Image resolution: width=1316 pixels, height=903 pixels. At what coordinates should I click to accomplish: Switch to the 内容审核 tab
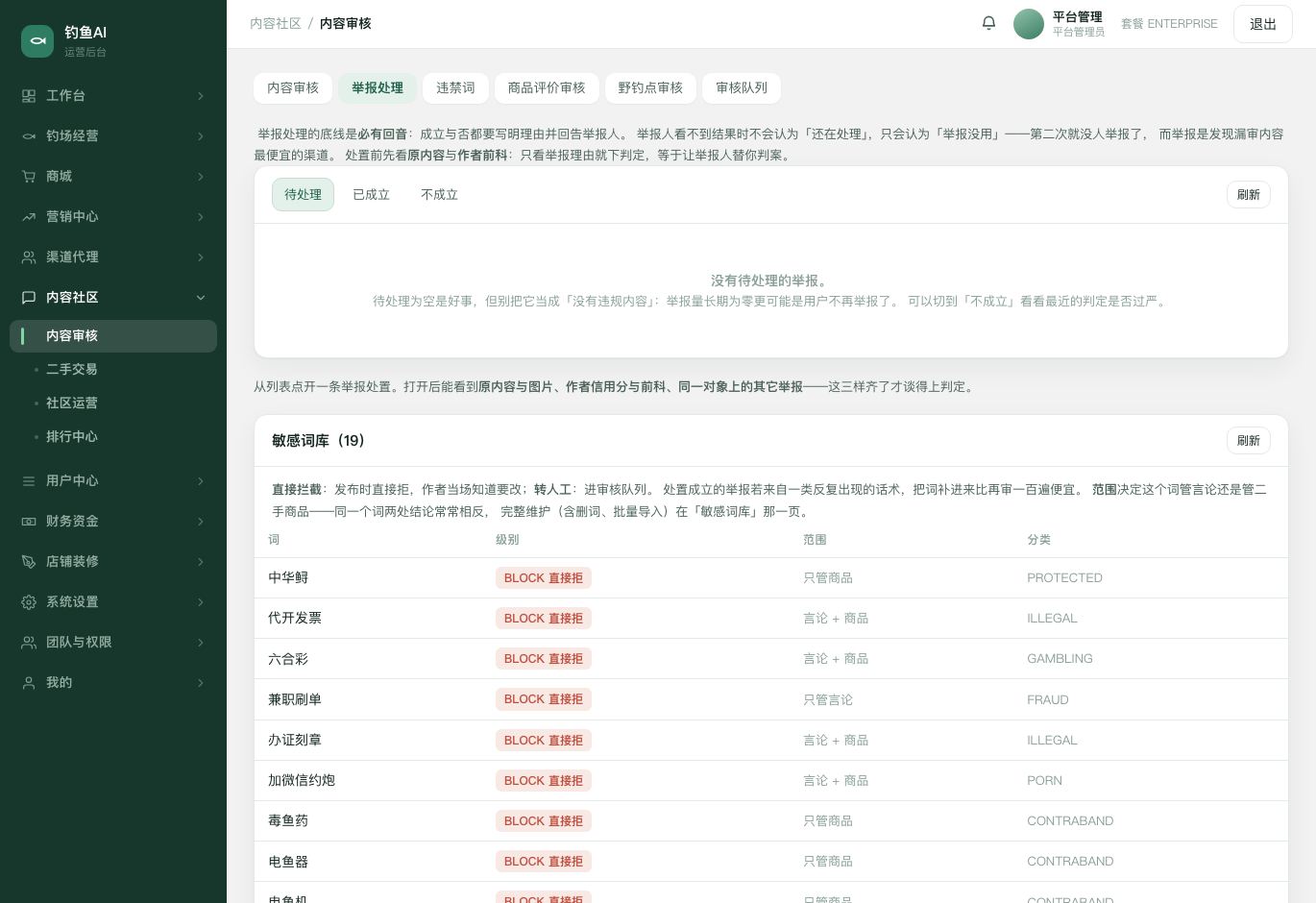pos(293,88)
